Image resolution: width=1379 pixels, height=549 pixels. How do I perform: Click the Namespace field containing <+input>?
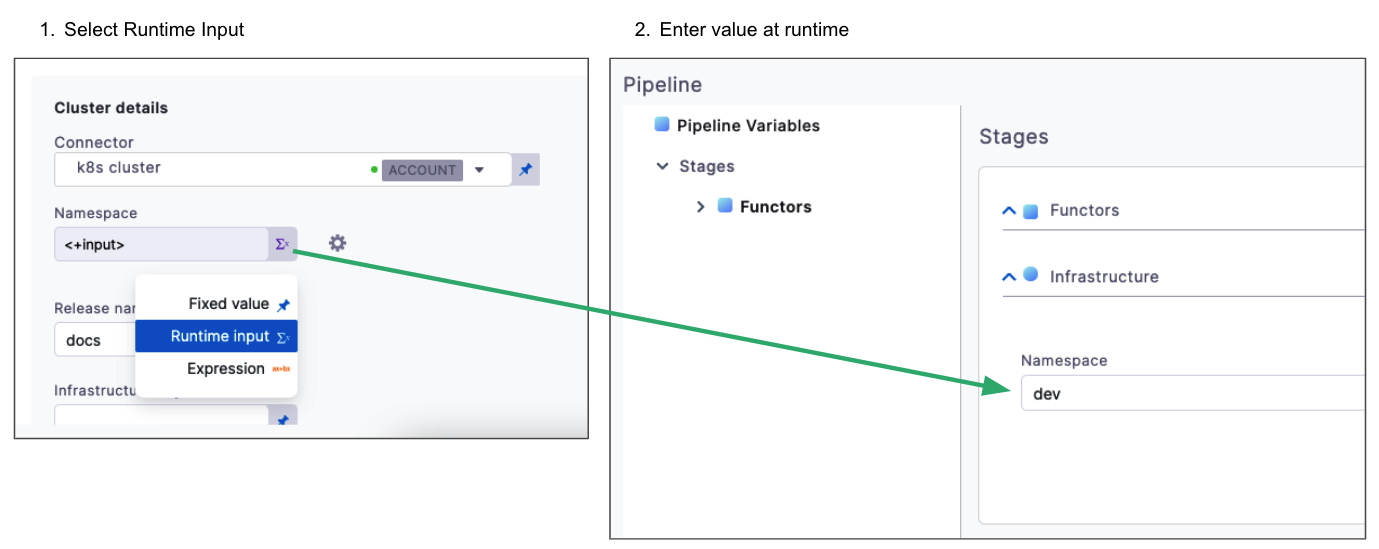coord(160,244)
